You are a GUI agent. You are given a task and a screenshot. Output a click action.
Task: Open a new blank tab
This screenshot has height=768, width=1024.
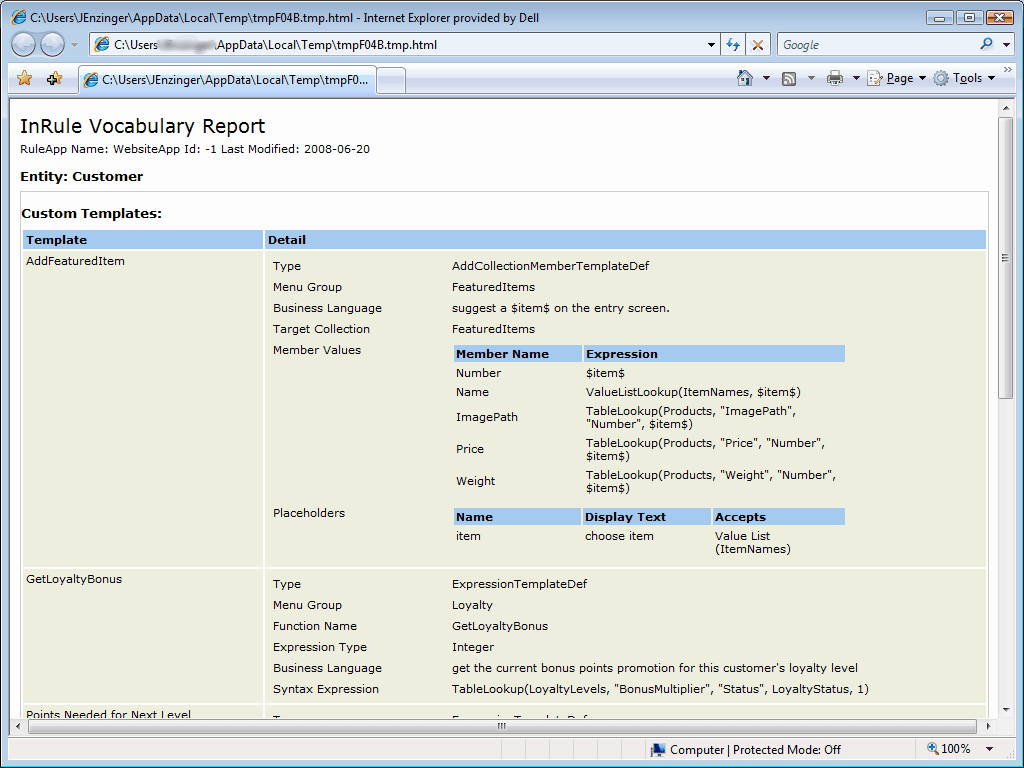pos(391,80)
